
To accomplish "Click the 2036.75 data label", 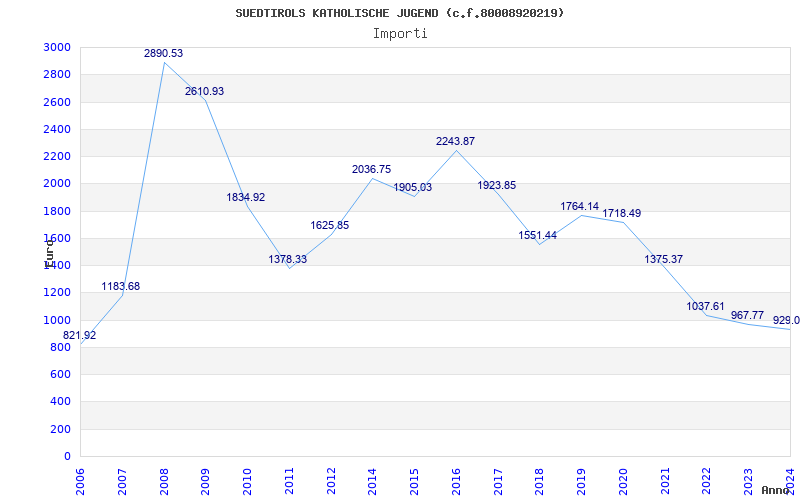I will [x=371, y=169].
